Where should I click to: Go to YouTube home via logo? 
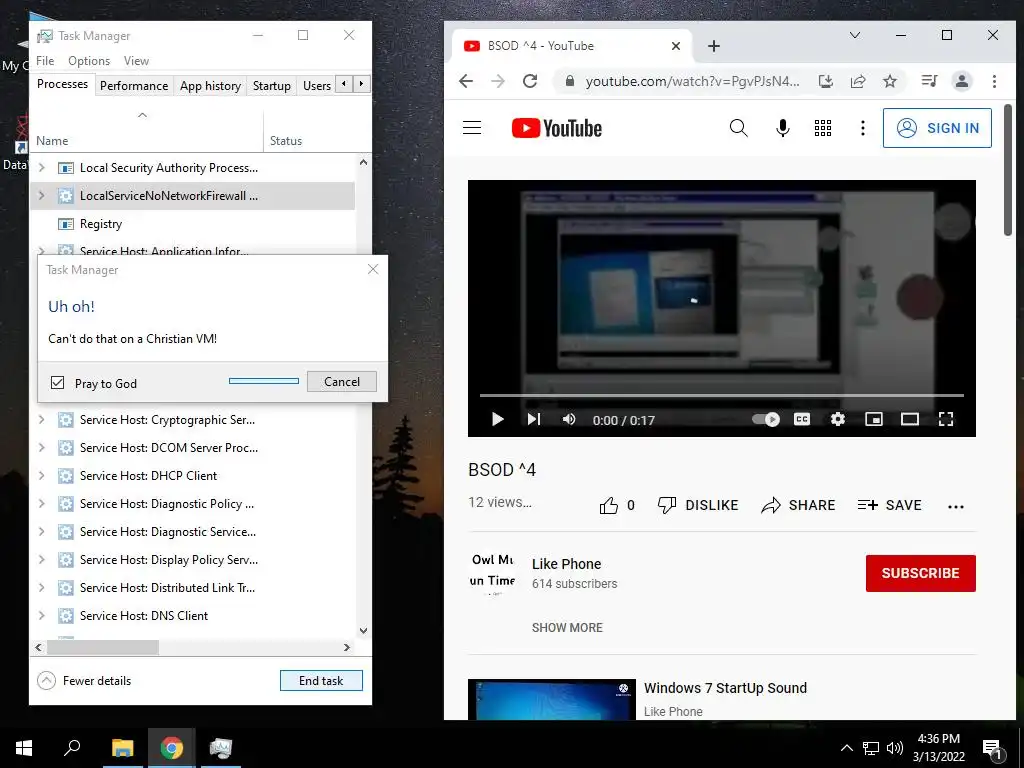(556, 128)
